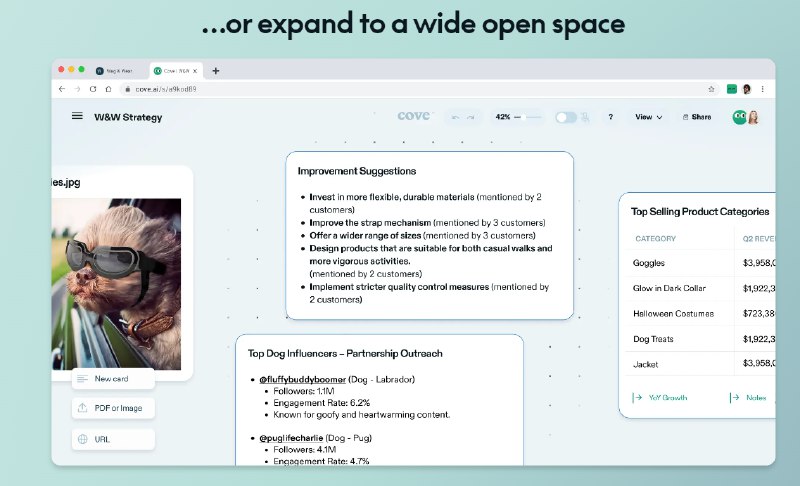Viewport: 800px width, 486px height.
Task: Choose the URL option
Action: pyautogui.click(x=113, y=439)
